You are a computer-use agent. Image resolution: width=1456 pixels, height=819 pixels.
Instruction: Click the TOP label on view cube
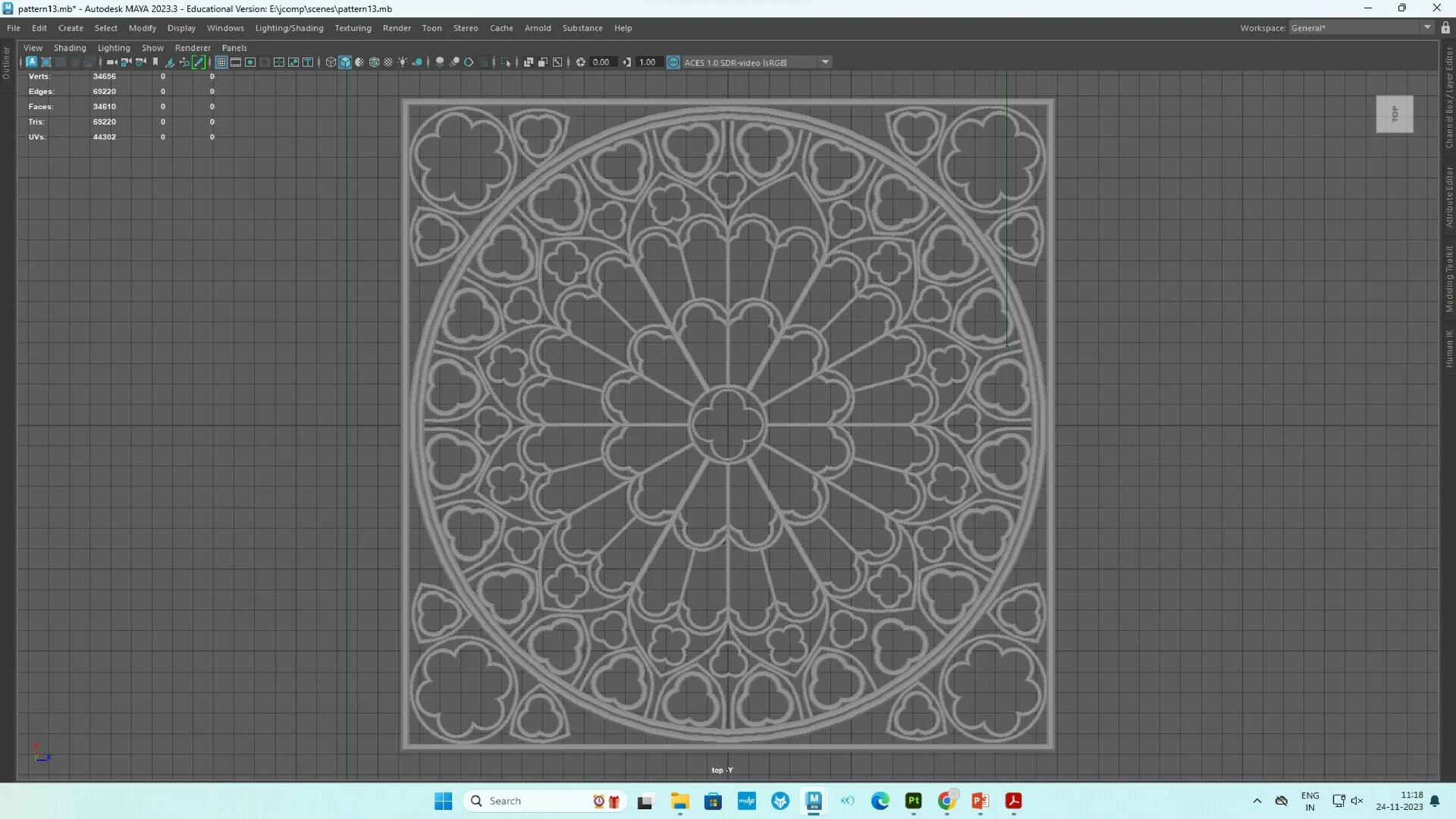[1395, 114]
